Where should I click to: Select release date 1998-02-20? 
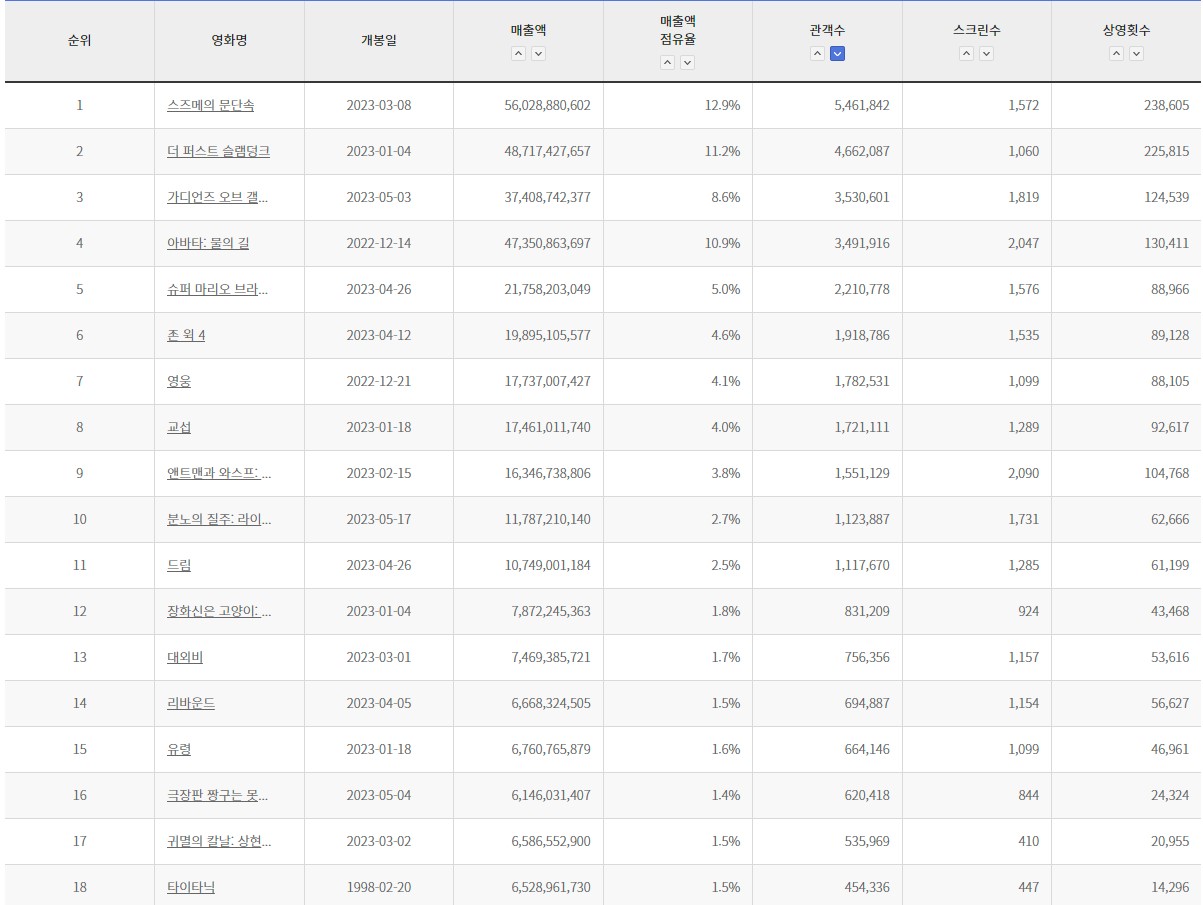point(379,887)
